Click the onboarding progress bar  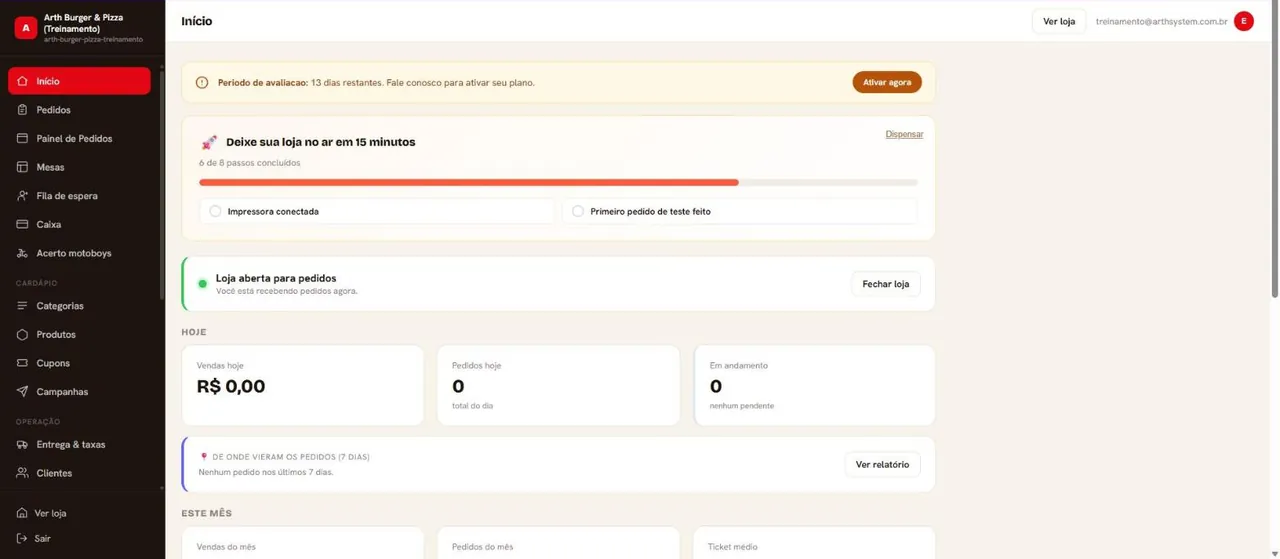click(x=558, y=182)
